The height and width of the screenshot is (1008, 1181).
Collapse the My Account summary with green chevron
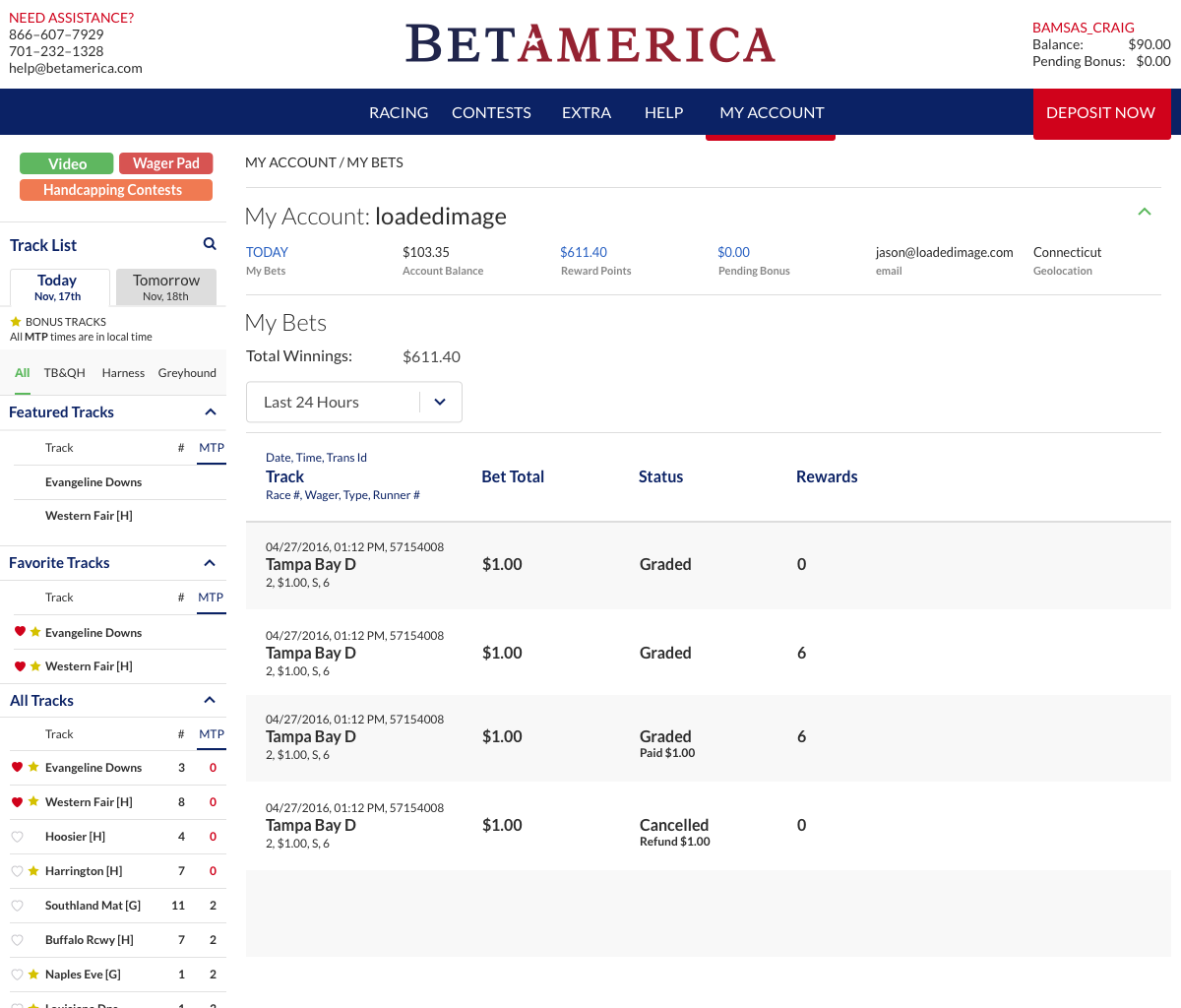[x=1145, y=212]
